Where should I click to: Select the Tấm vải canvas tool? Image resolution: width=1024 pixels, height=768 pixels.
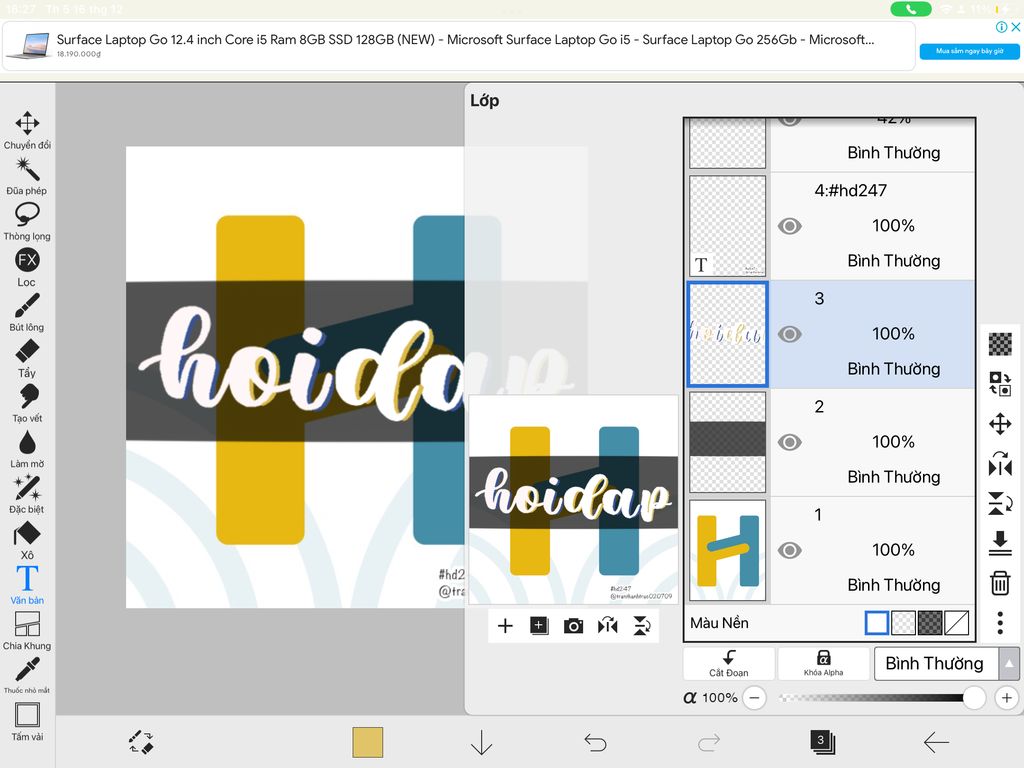point(27,722)
